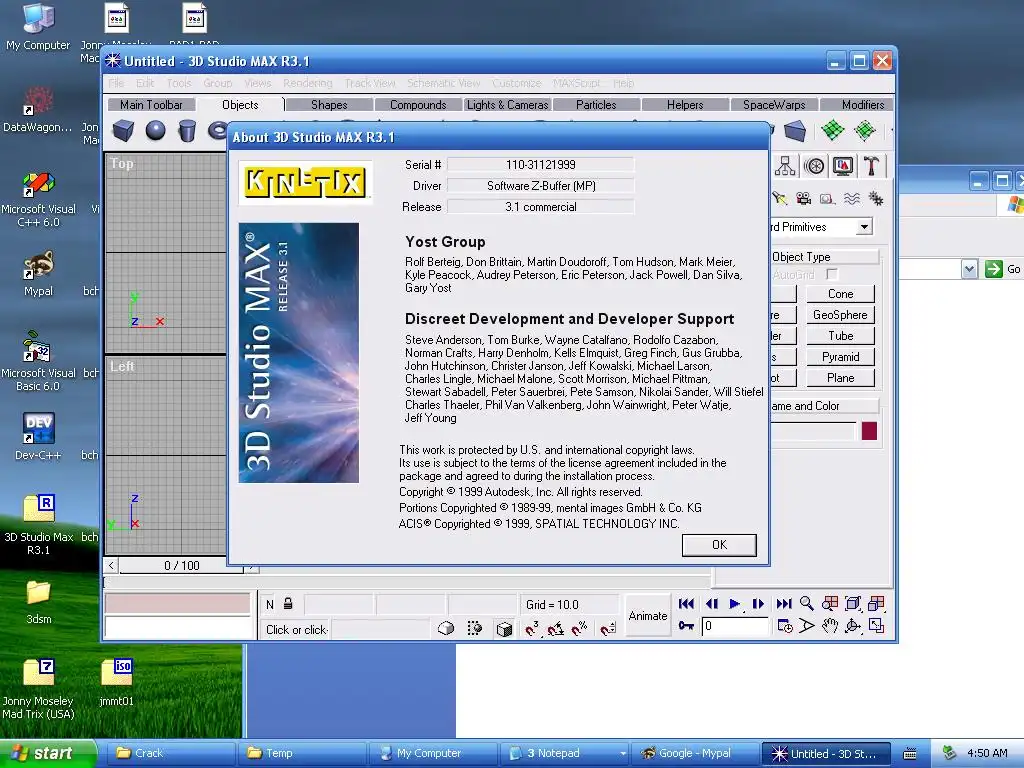Select the Arc Rotate viewport tool

[x=853, y=626]
